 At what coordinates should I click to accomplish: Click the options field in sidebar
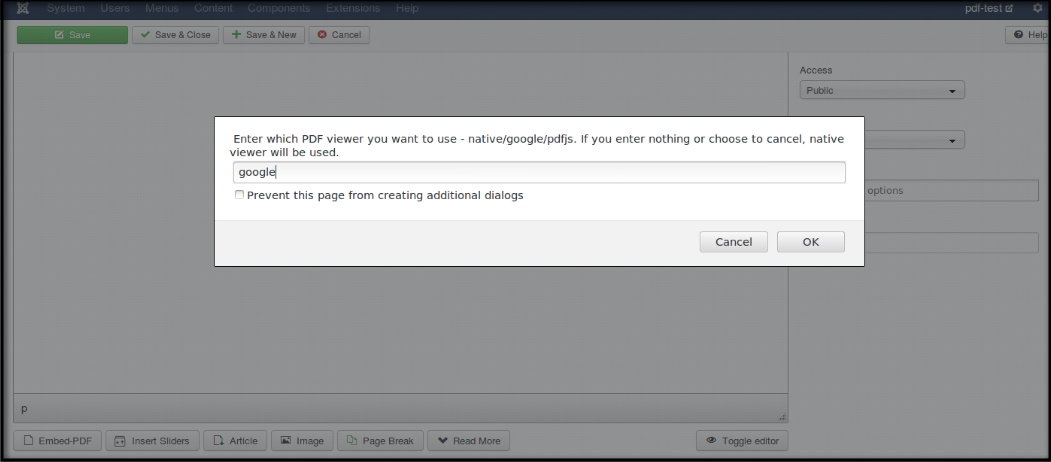[951, 190]
